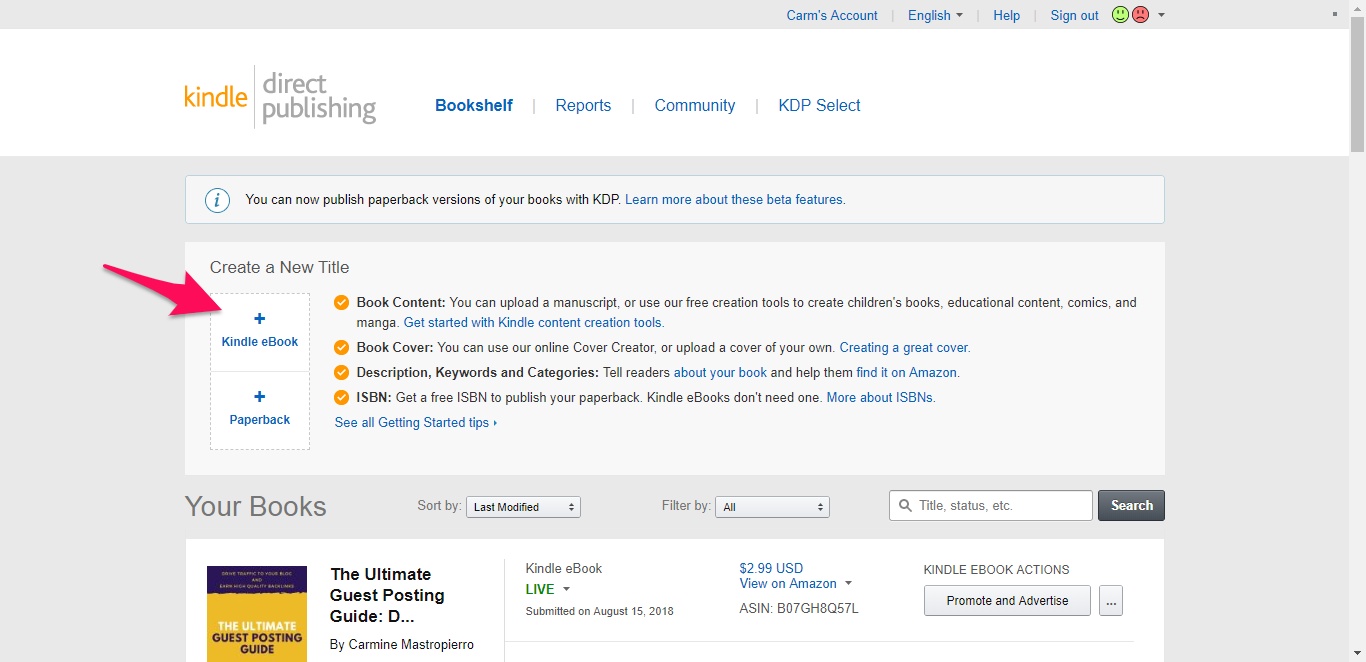Click the plus icon above Paperback

(260, 397)
